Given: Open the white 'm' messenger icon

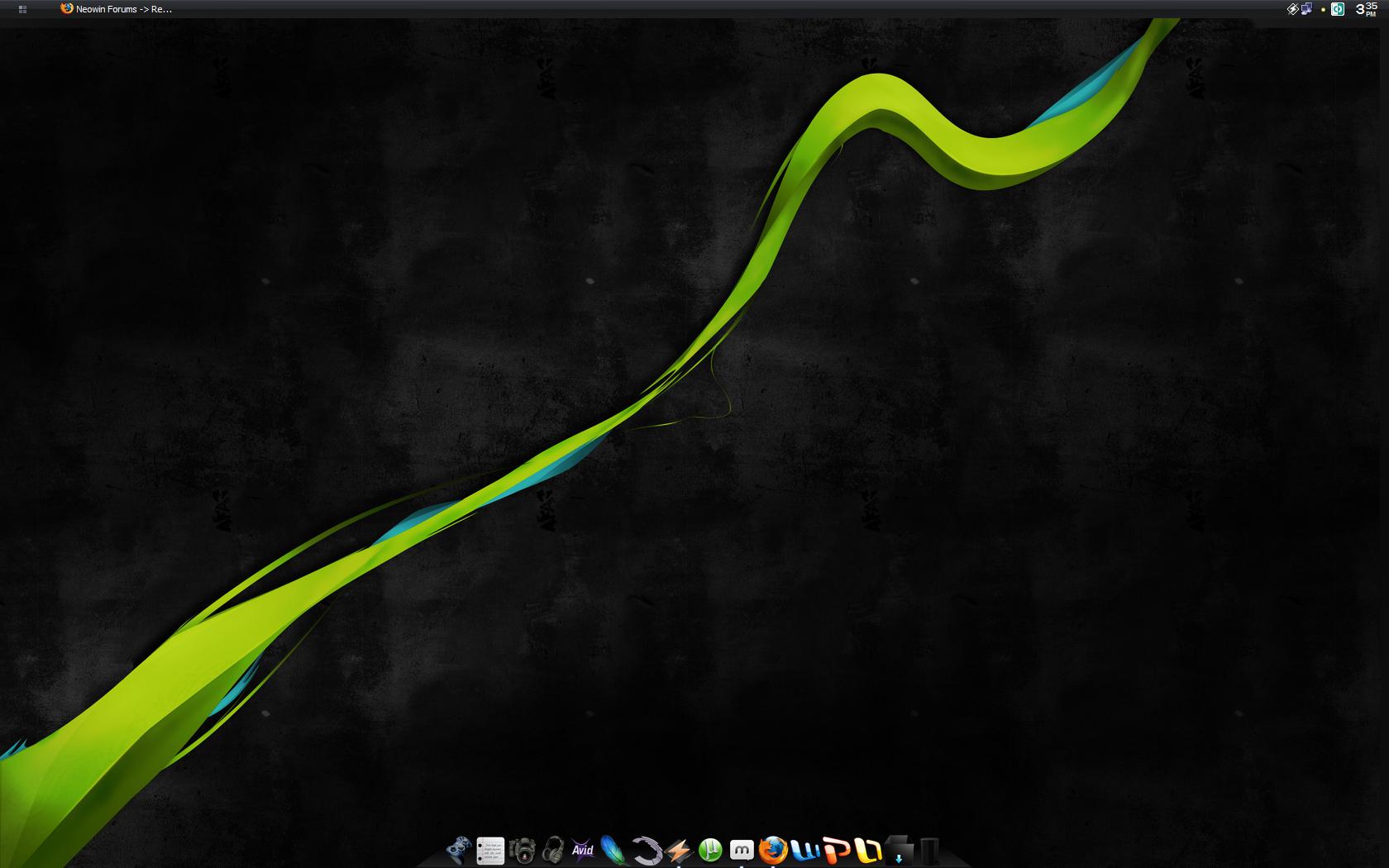Looking at the screenshot, I should click(742, 850).
